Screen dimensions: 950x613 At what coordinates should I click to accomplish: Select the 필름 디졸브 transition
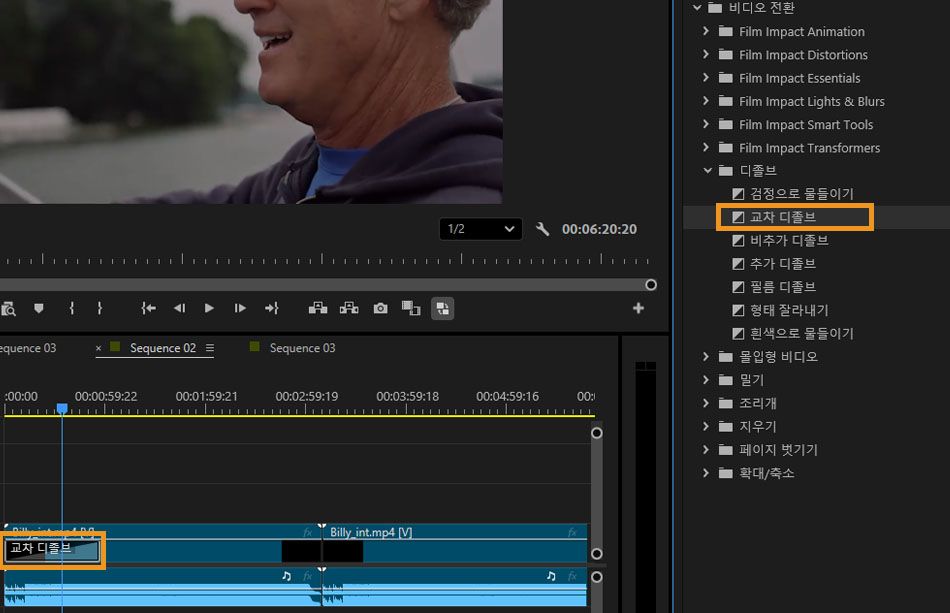(x=783, y=287)
